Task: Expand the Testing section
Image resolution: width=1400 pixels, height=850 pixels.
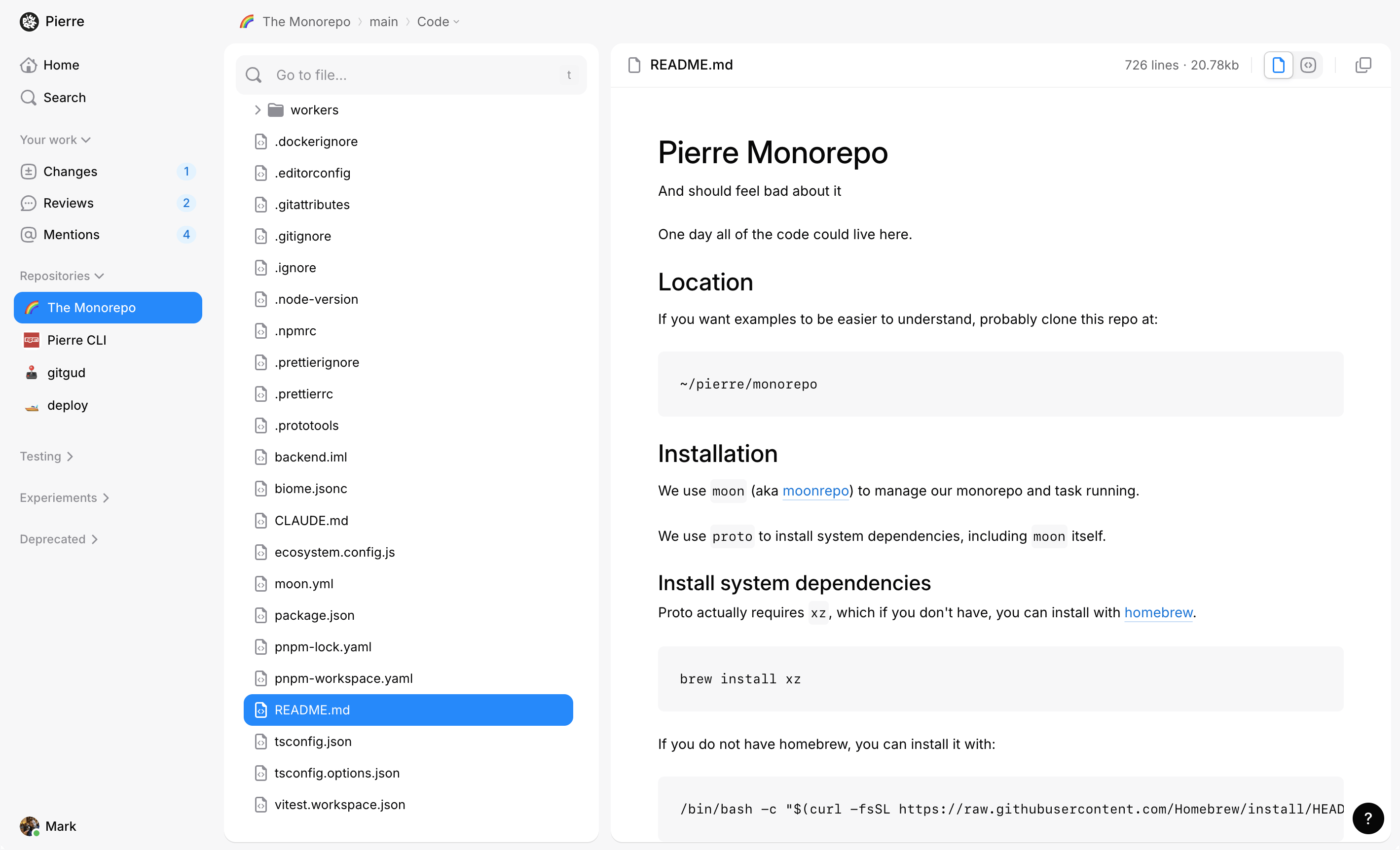Action: point(46,456)
